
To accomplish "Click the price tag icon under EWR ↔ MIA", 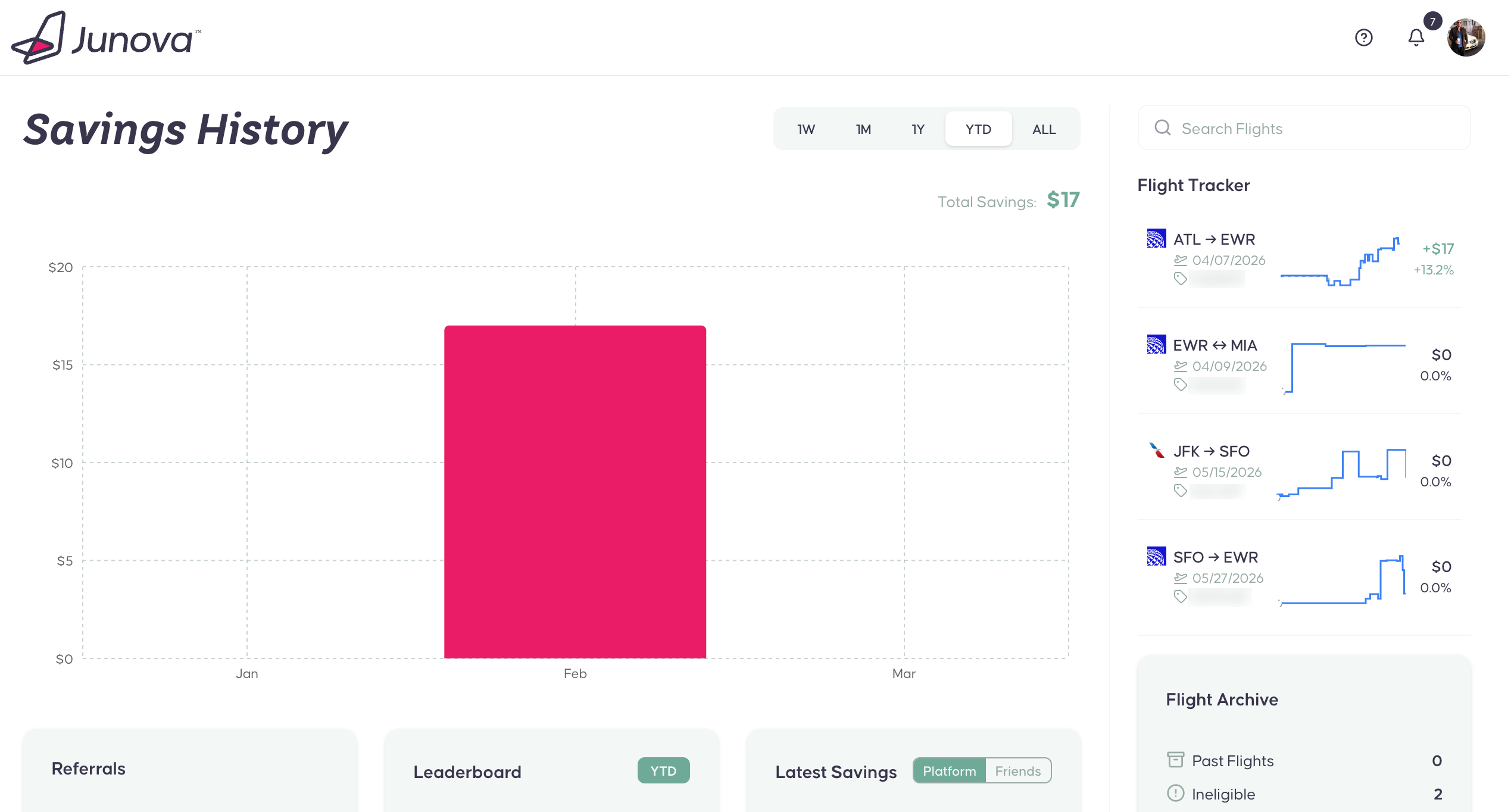I will (x=1180, y=385).
